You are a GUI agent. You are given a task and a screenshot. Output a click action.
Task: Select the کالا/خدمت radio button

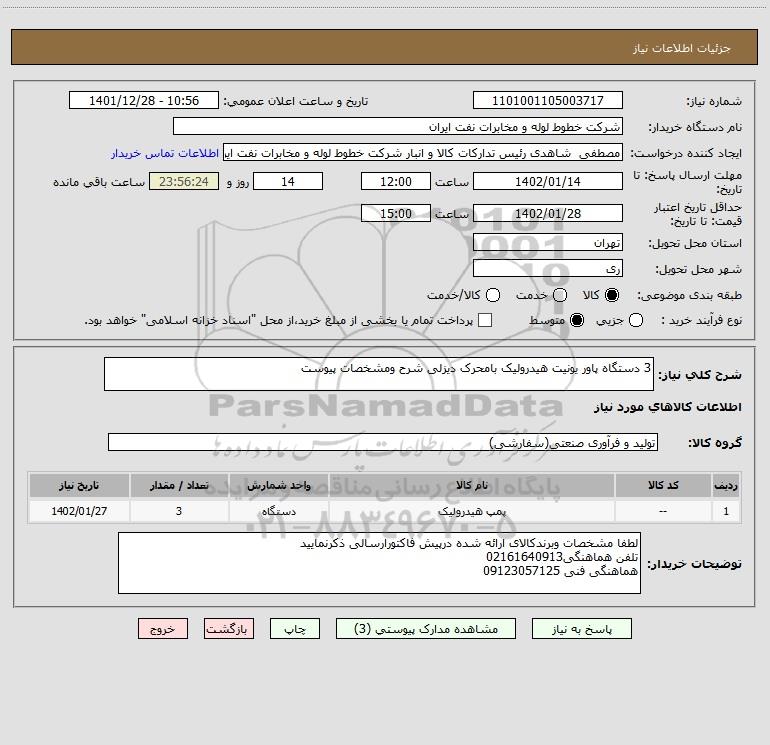(x=493, y=295)
